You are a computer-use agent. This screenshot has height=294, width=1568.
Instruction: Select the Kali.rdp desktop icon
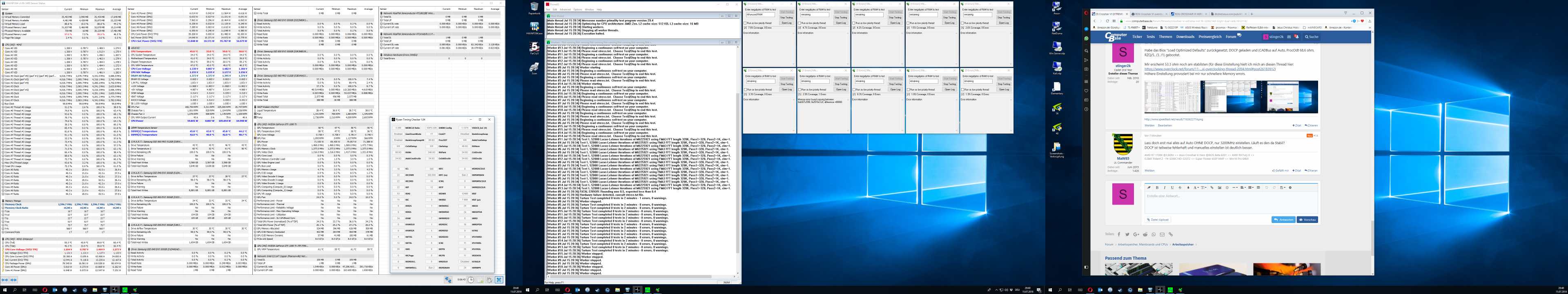click(1057, 67)
